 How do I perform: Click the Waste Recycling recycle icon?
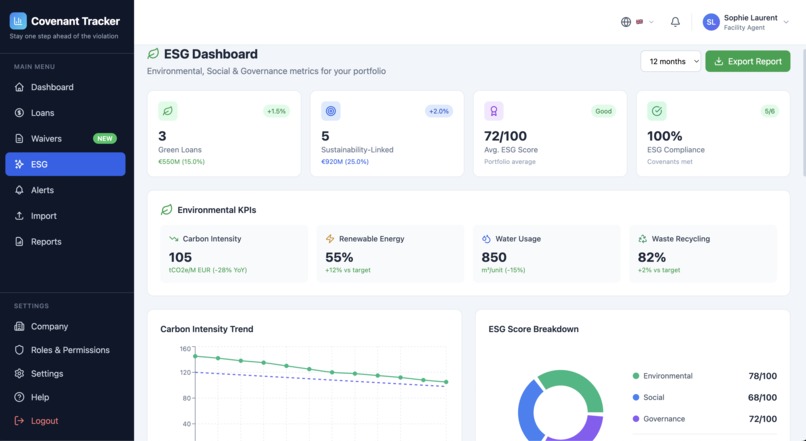[x=643, y=239]
